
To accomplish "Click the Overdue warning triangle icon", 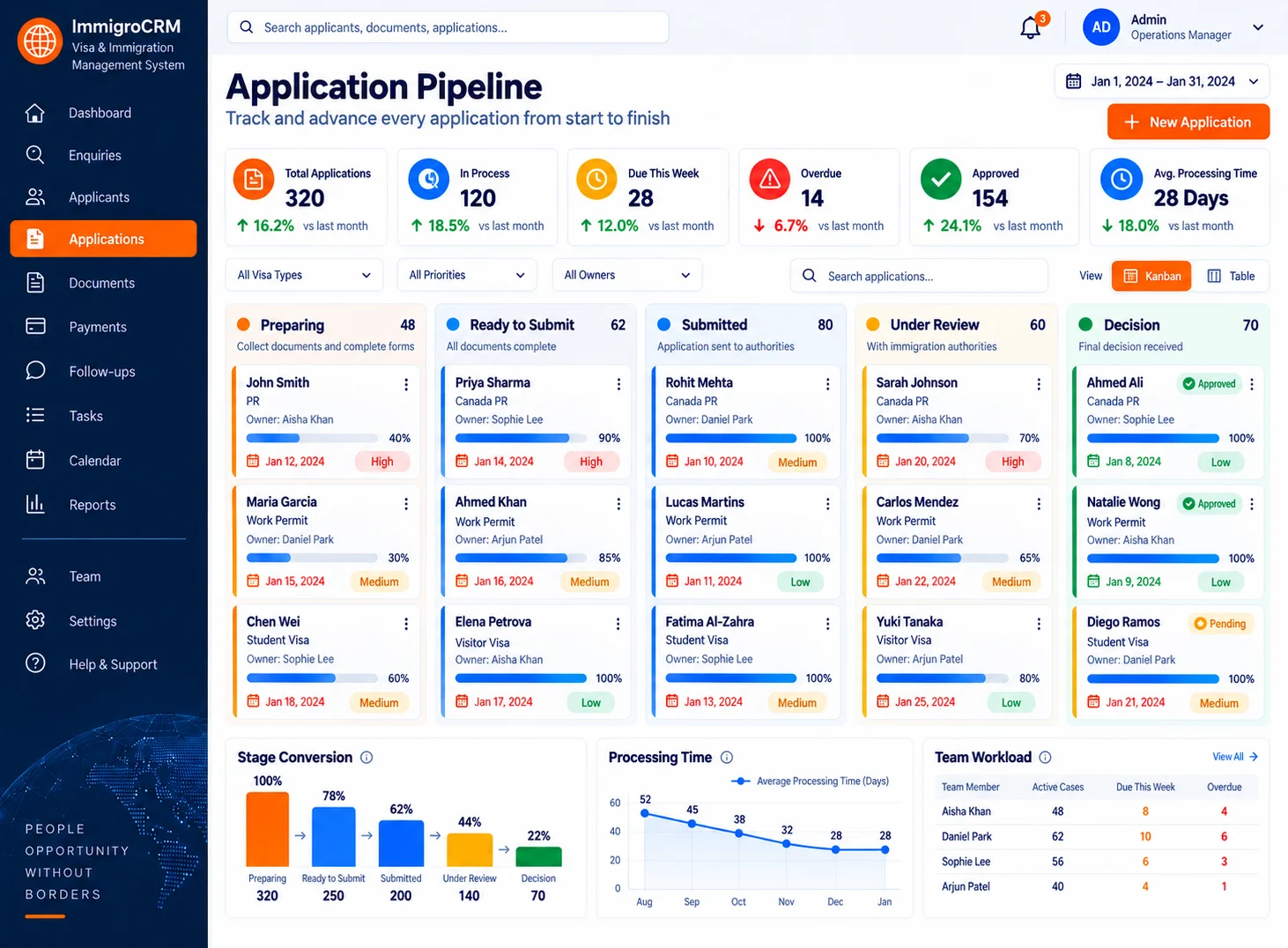I will 770,180.
